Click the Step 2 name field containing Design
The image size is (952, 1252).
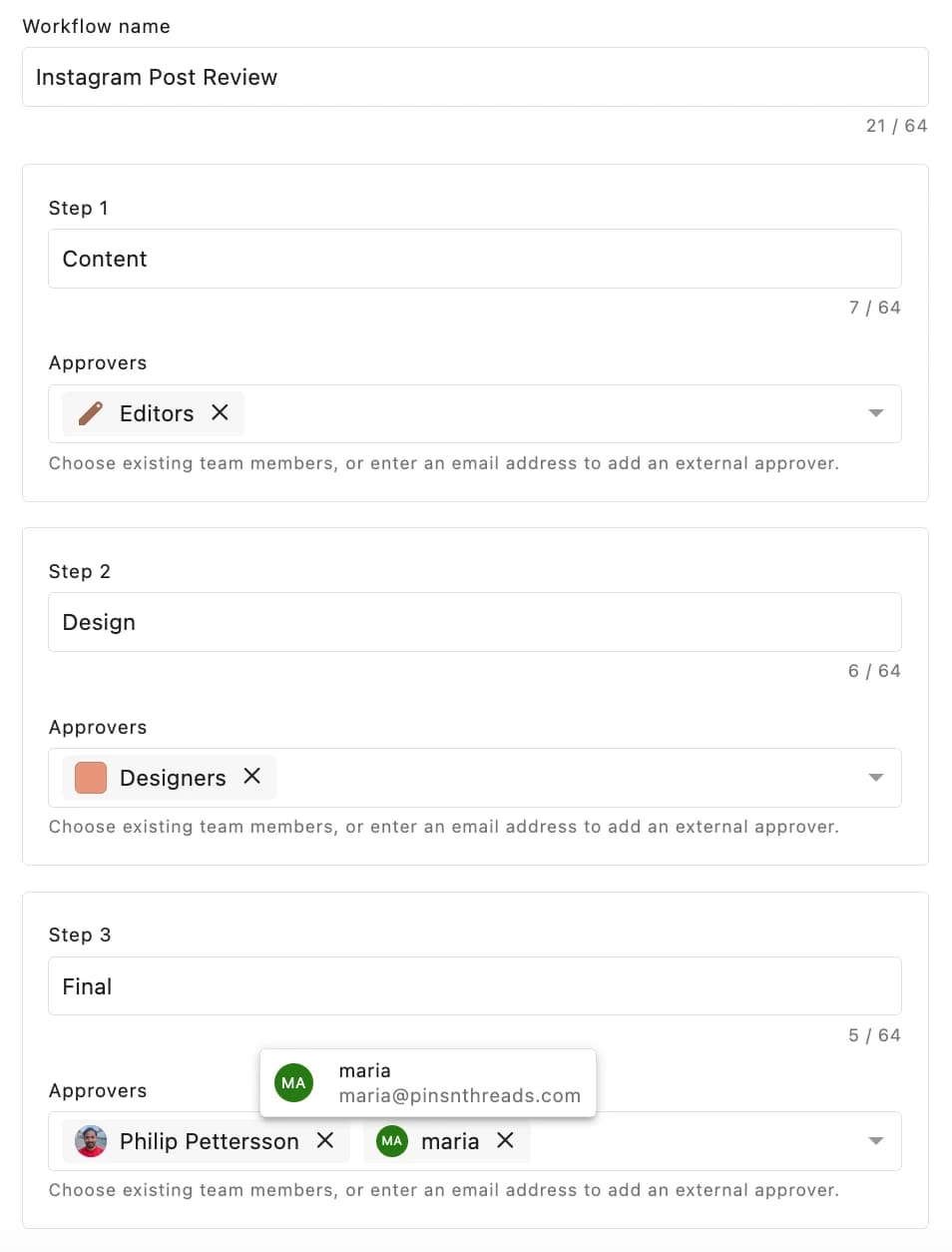coord(475,621)
